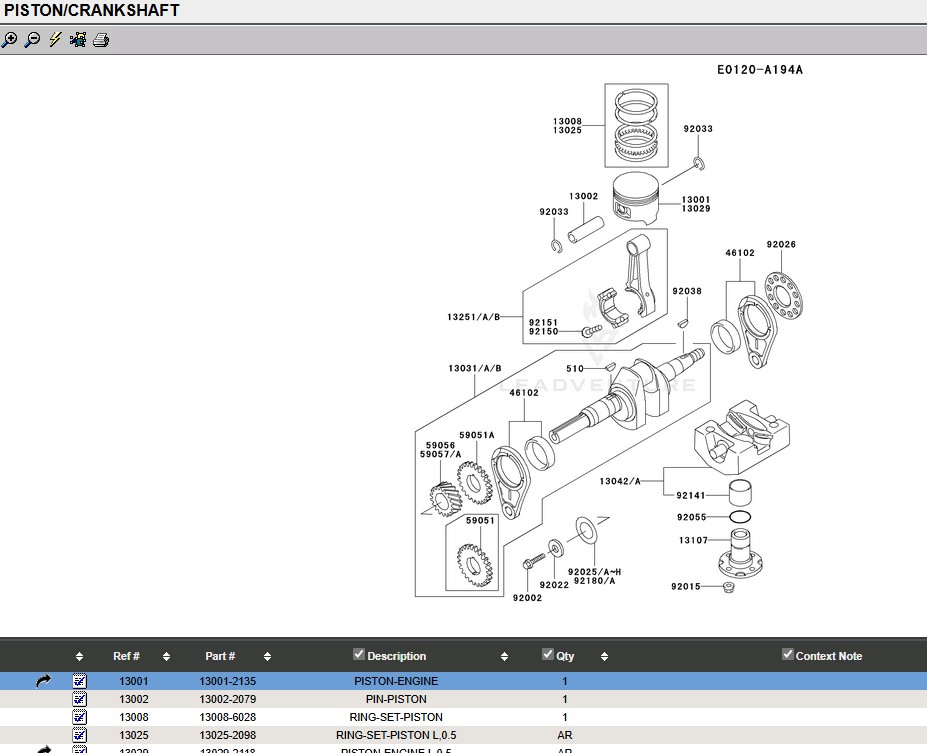The height and width of the screenshot is (753, 927).
Task: Click the checklist icon in the 13008 row
Action: 80,717
